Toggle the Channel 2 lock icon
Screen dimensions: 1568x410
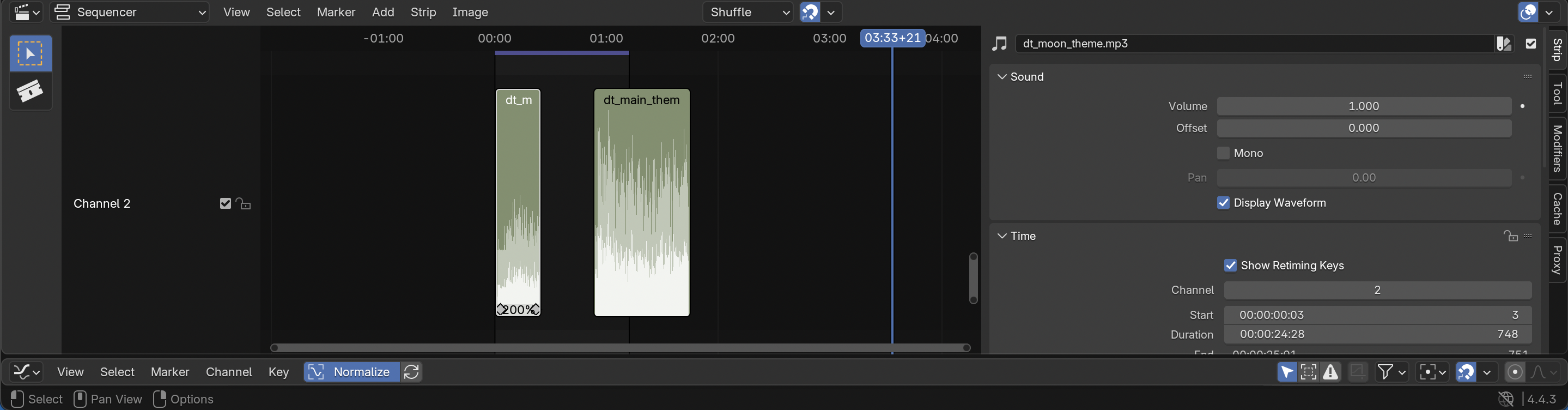(244, 203)
